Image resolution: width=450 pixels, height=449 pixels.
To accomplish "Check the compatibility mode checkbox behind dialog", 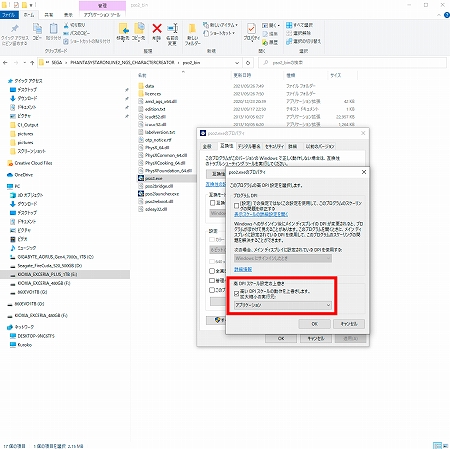I will [212, 203].
